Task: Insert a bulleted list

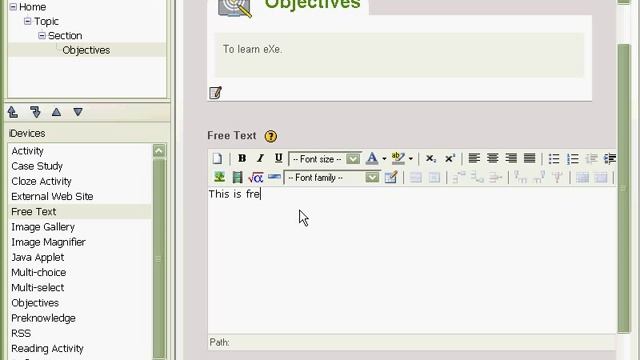Action: coord(554,158)
